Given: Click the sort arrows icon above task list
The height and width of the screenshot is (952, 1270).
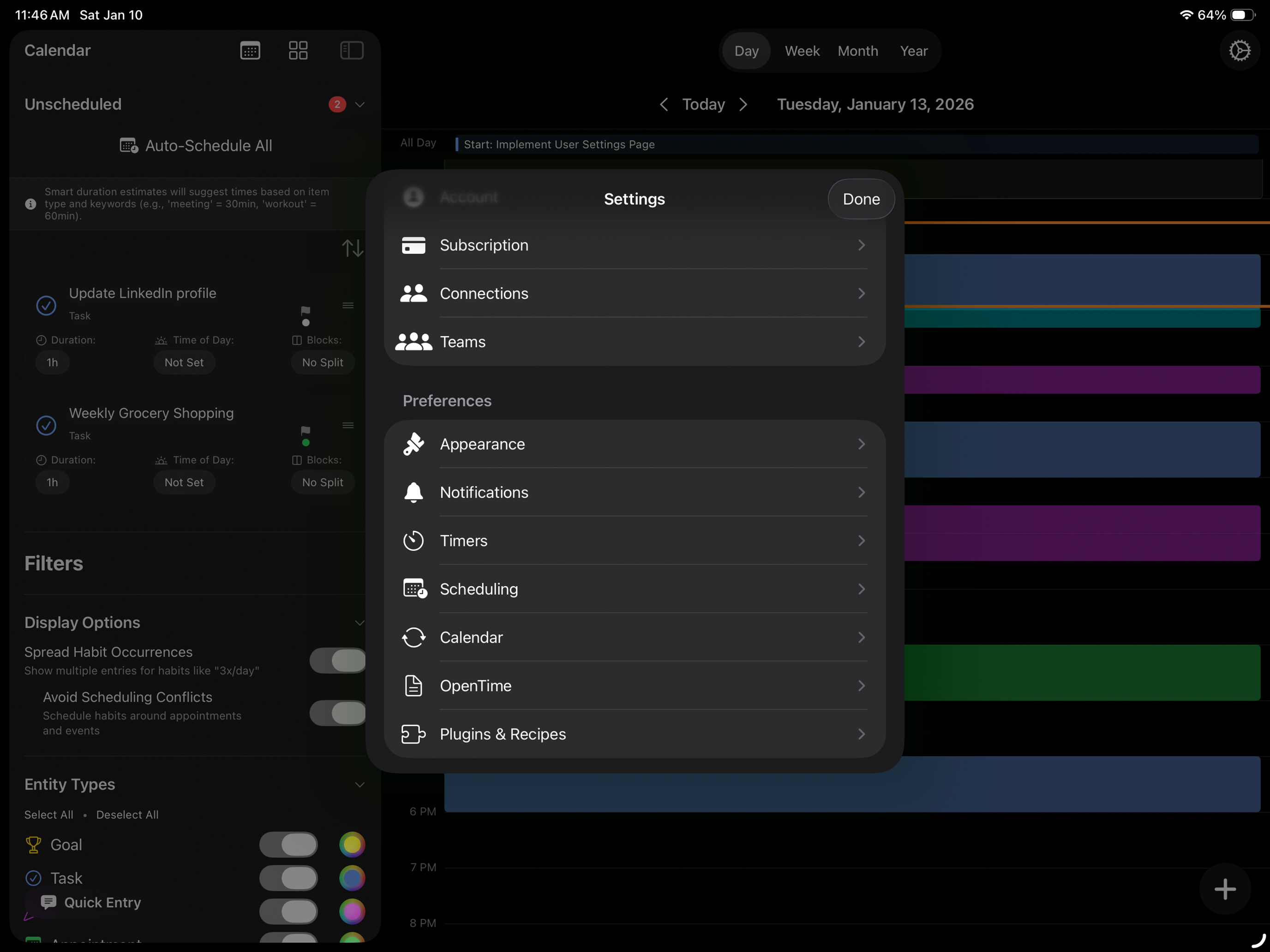Looking at the screenshot, I should tap(353, 249).
